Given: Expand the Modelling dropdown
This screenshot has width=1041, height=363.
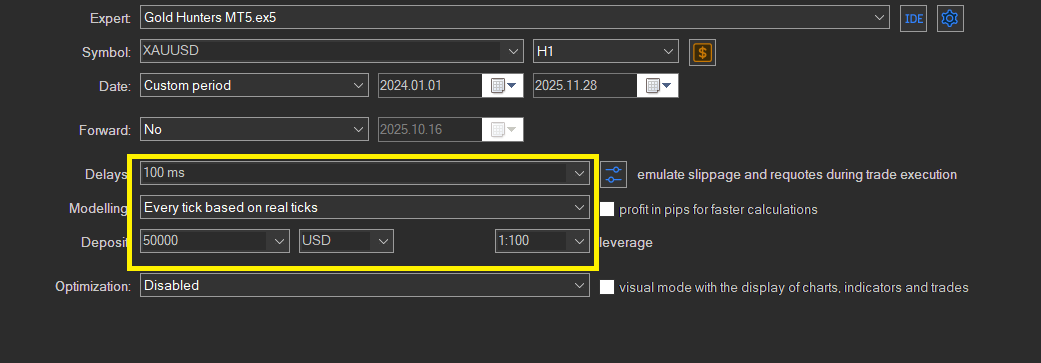Looking at the screenshot, I should (x=364, y=207).
